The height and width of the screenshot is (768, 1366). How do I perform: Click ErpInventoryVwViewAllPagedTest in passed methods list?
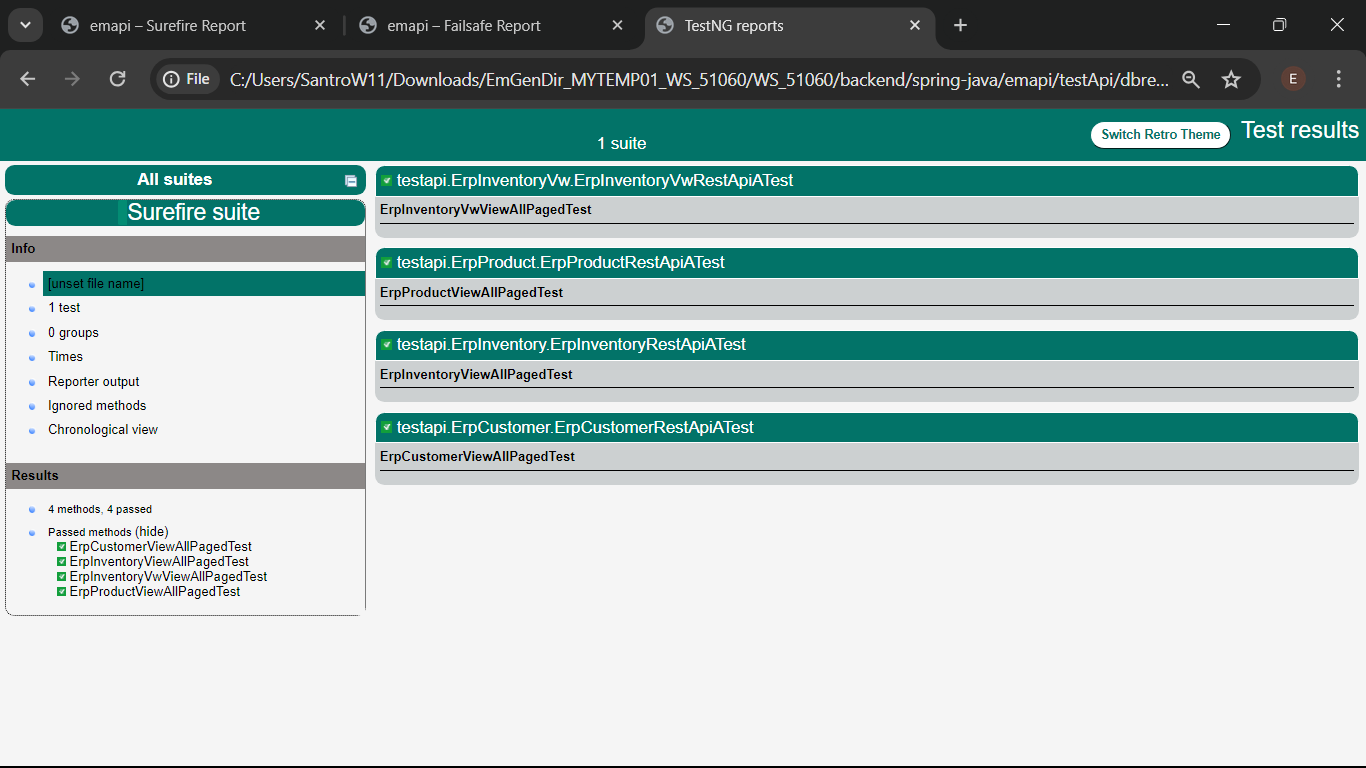[168, 577]
